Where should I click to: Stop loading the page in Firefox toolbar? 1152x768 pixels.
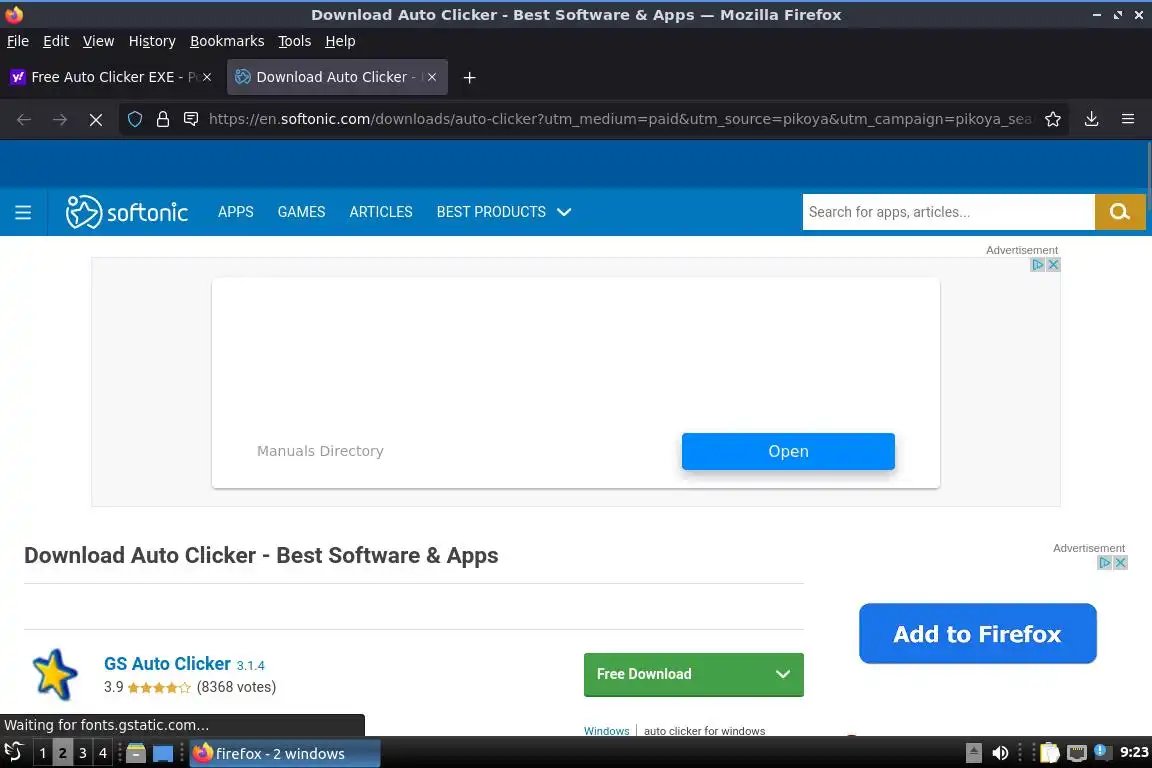click(x=96, y=119)
